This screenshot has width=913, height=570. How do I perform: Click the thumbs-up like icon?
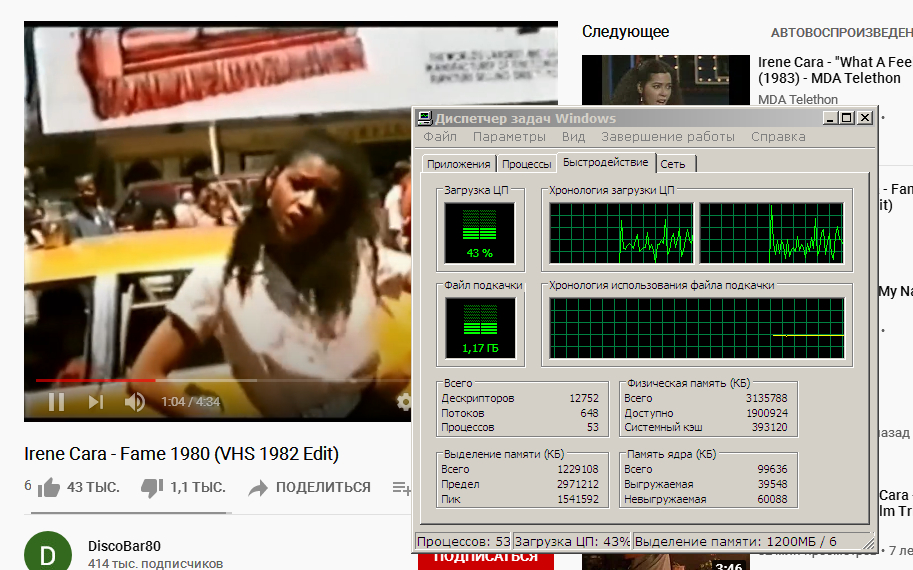[x=48, y=488]
